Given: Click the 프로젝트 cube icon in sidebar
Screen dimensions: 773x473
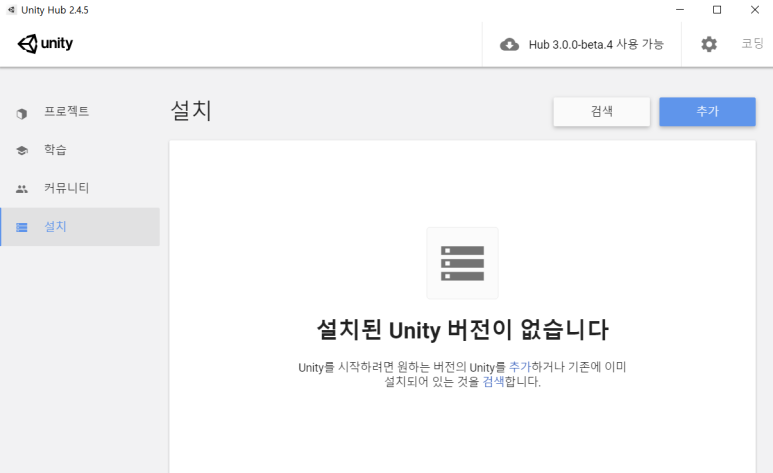Looking at the screenshot, I should [x=22, y=114].
